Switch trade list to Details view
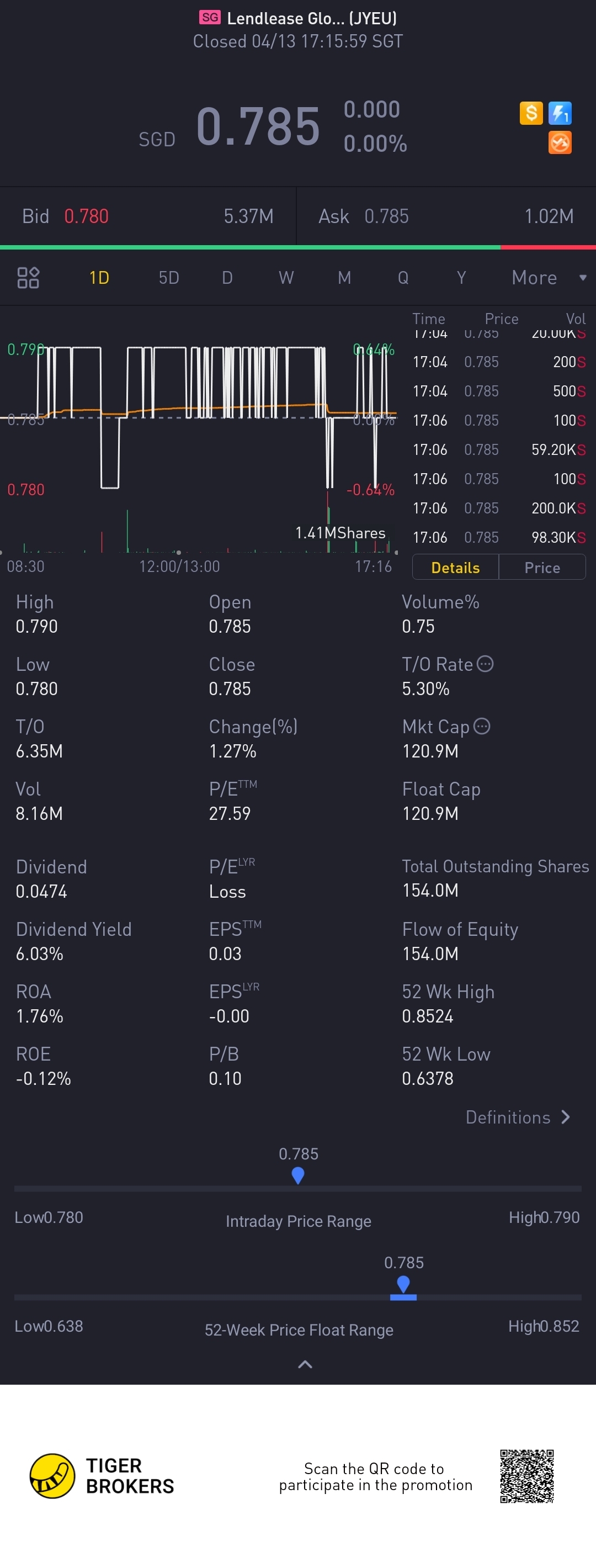The image size is (596, 1568). coord(455,568)
